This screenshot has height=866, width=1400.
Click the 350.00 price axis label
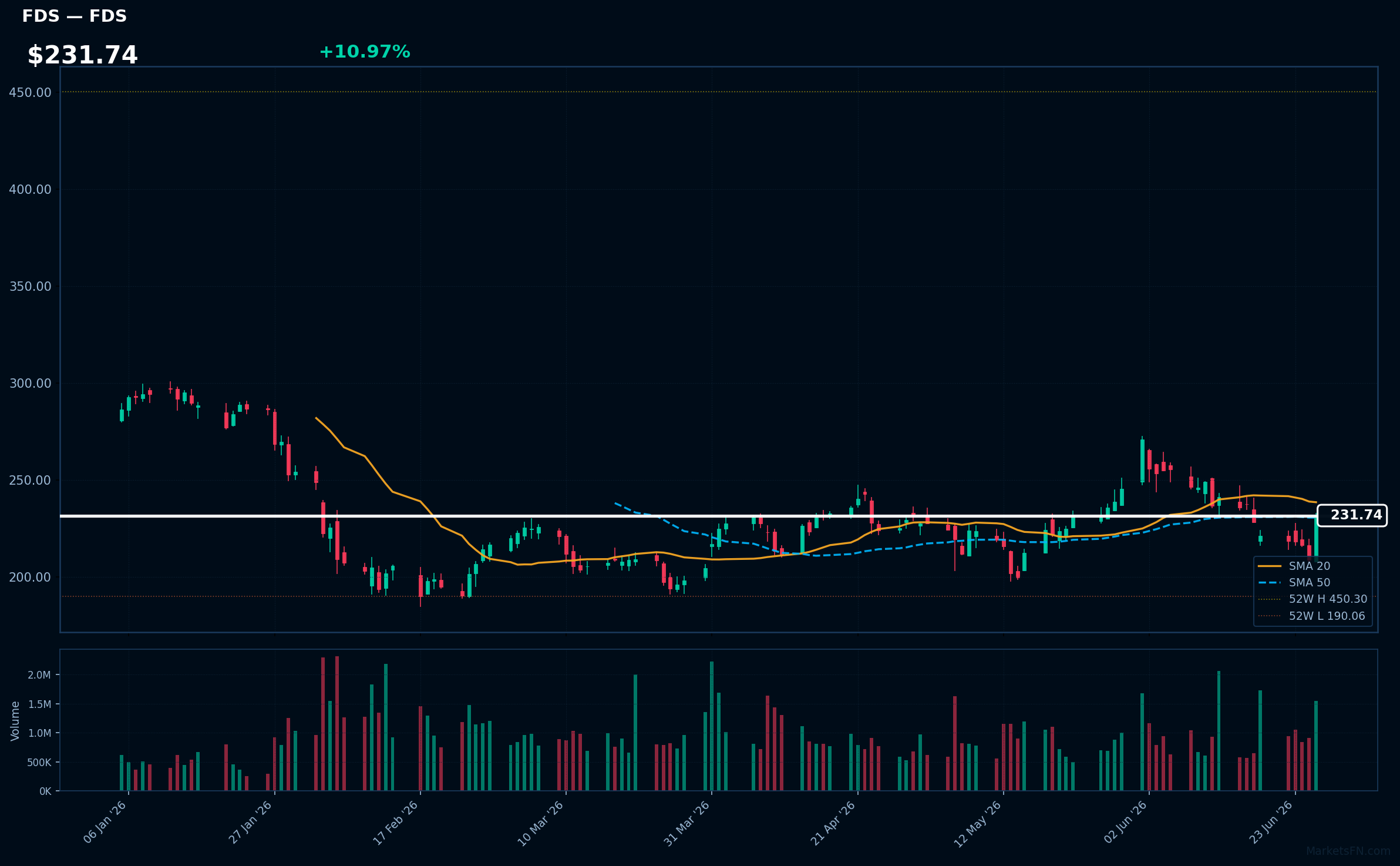coord(30,286)
